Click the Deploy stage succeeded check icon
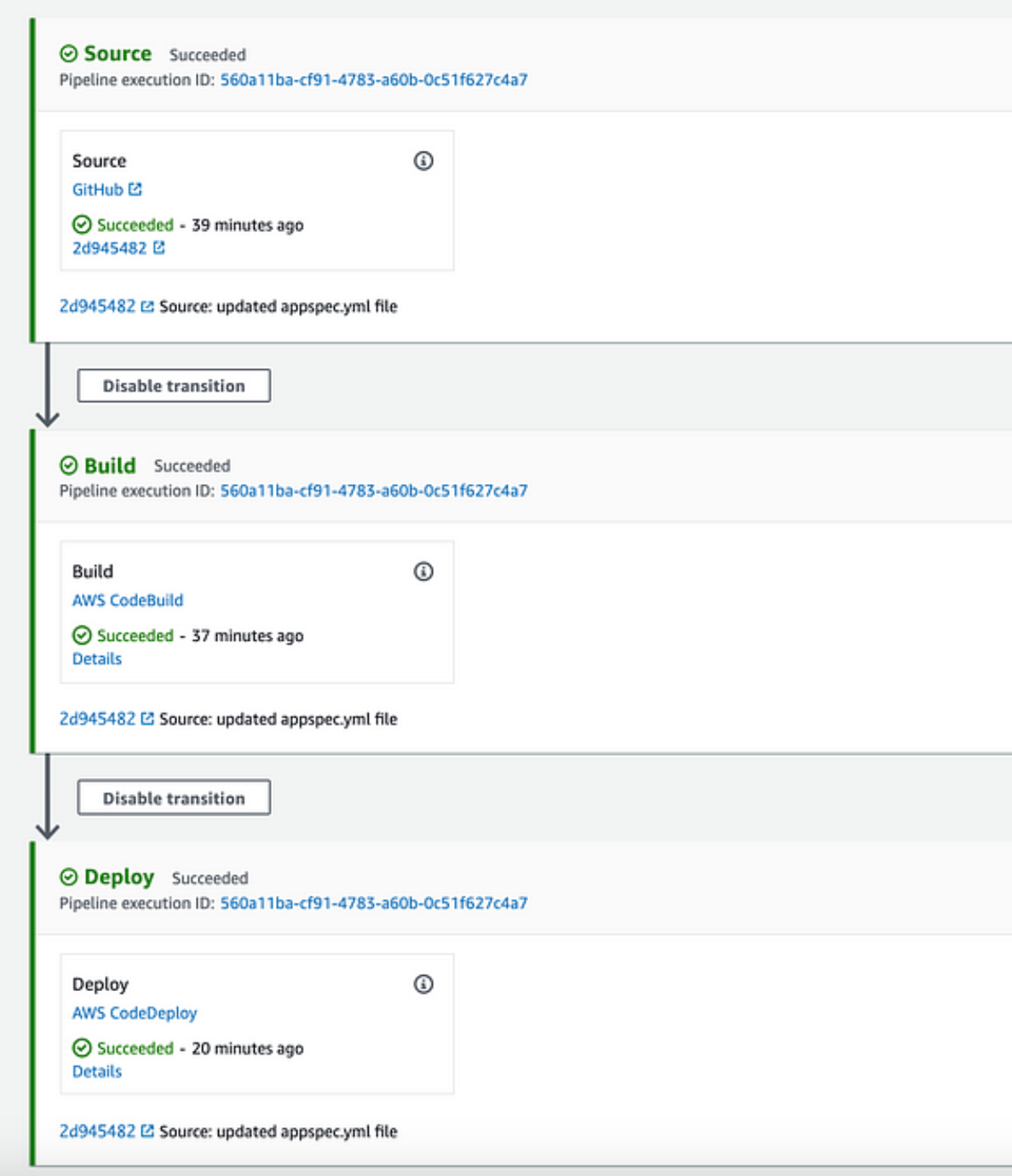Viewport: 1012px width, 1176px height. coord(69,877)
